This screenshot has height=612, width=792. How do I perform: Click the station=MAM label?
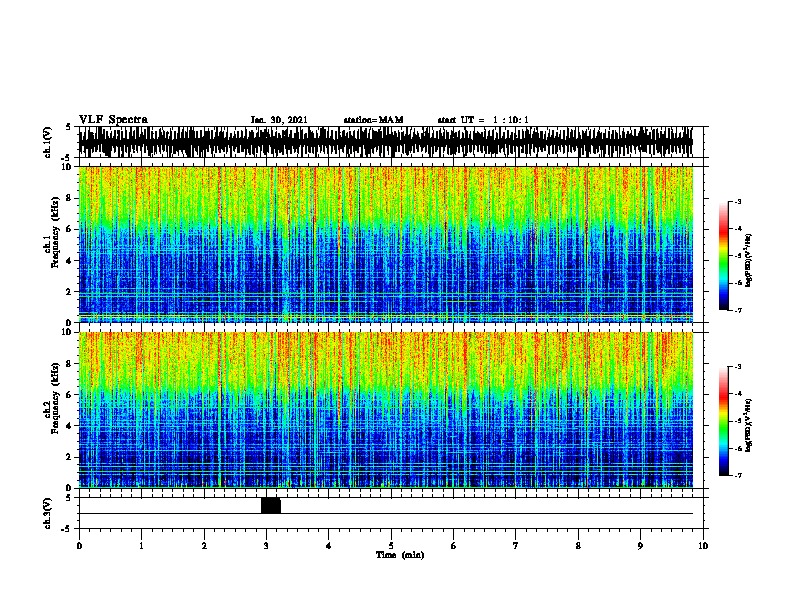click(x=373, y=120)
